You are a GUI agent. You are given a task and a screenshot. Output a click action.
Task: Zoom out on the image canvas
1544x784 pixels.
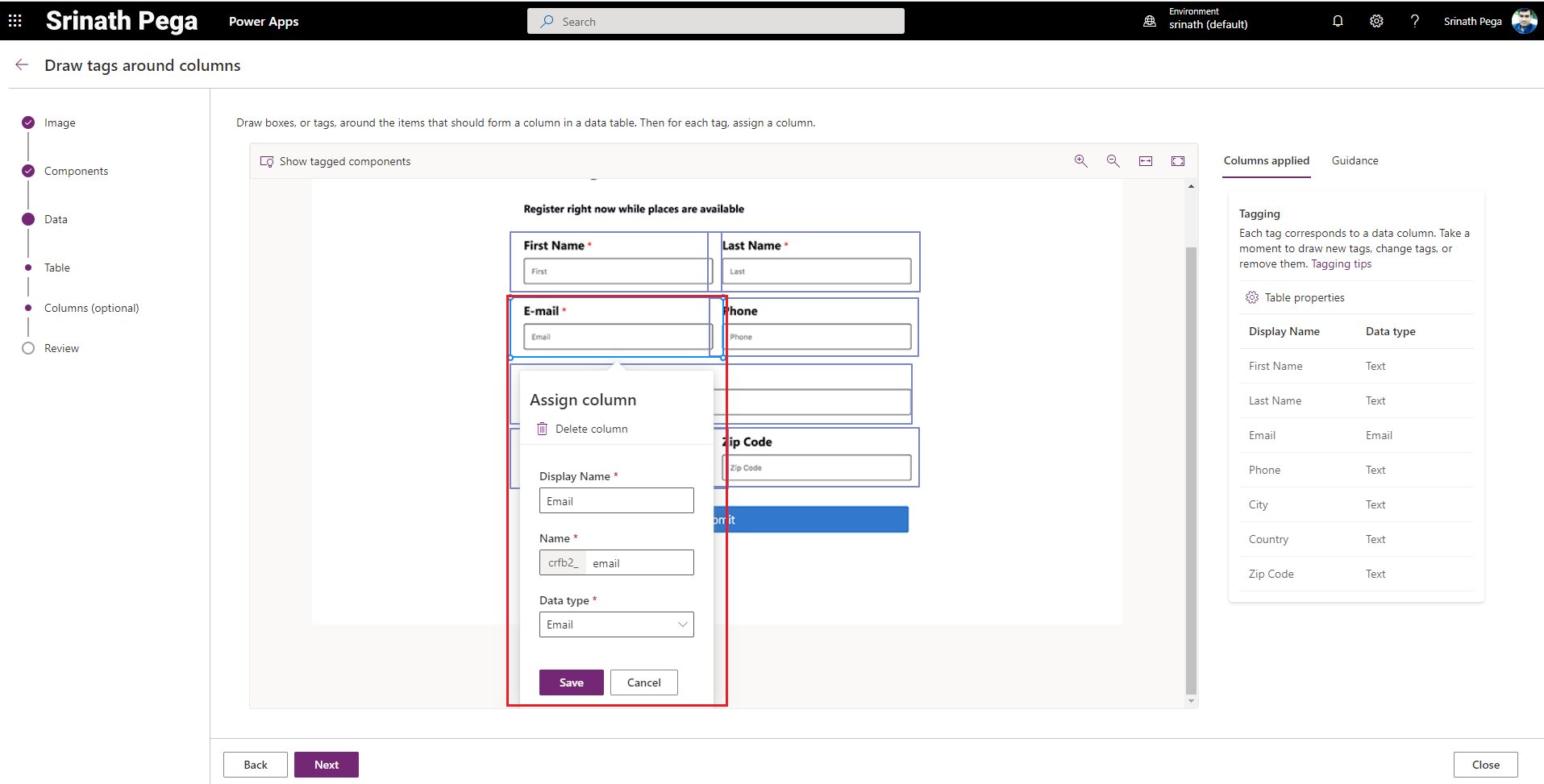click(x=1113, y=161)
